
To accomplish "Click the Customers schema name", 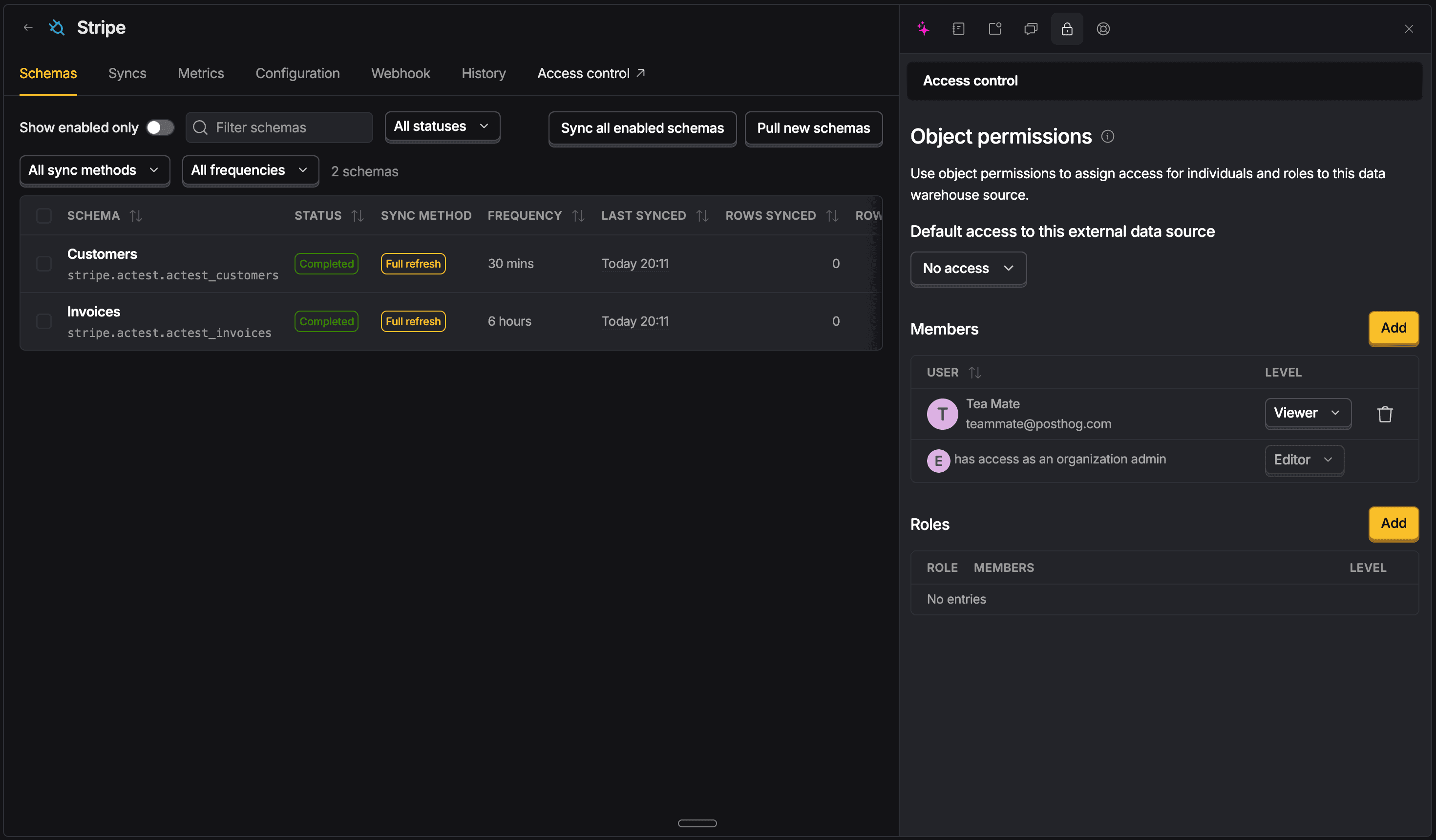I will coord(102,253).
